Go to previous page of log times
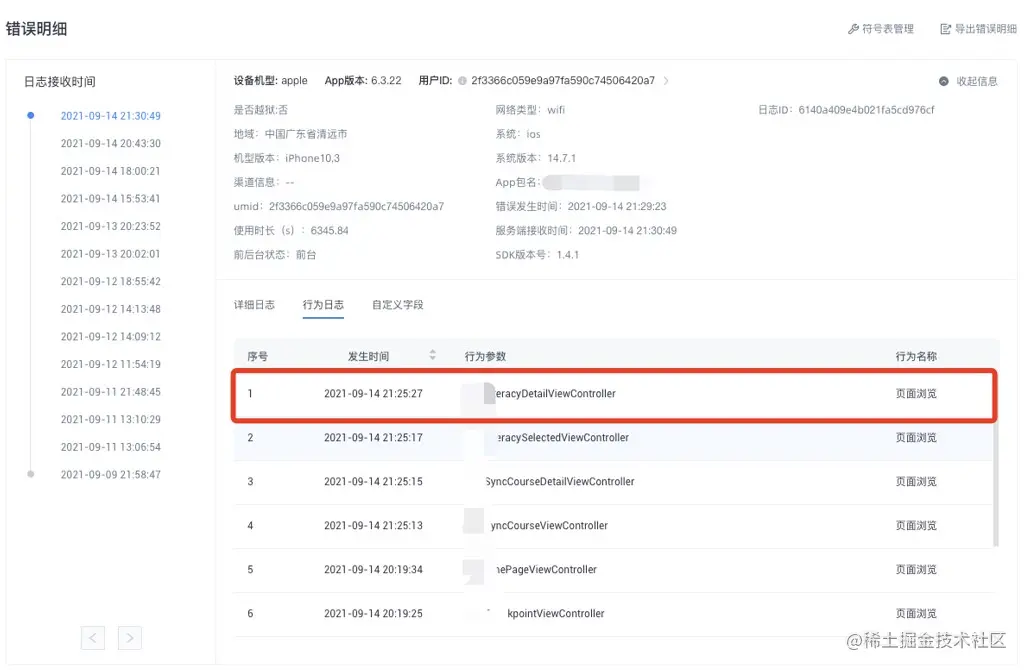Viewport: 1026px width, 670px height. click(x=93, y=638)
